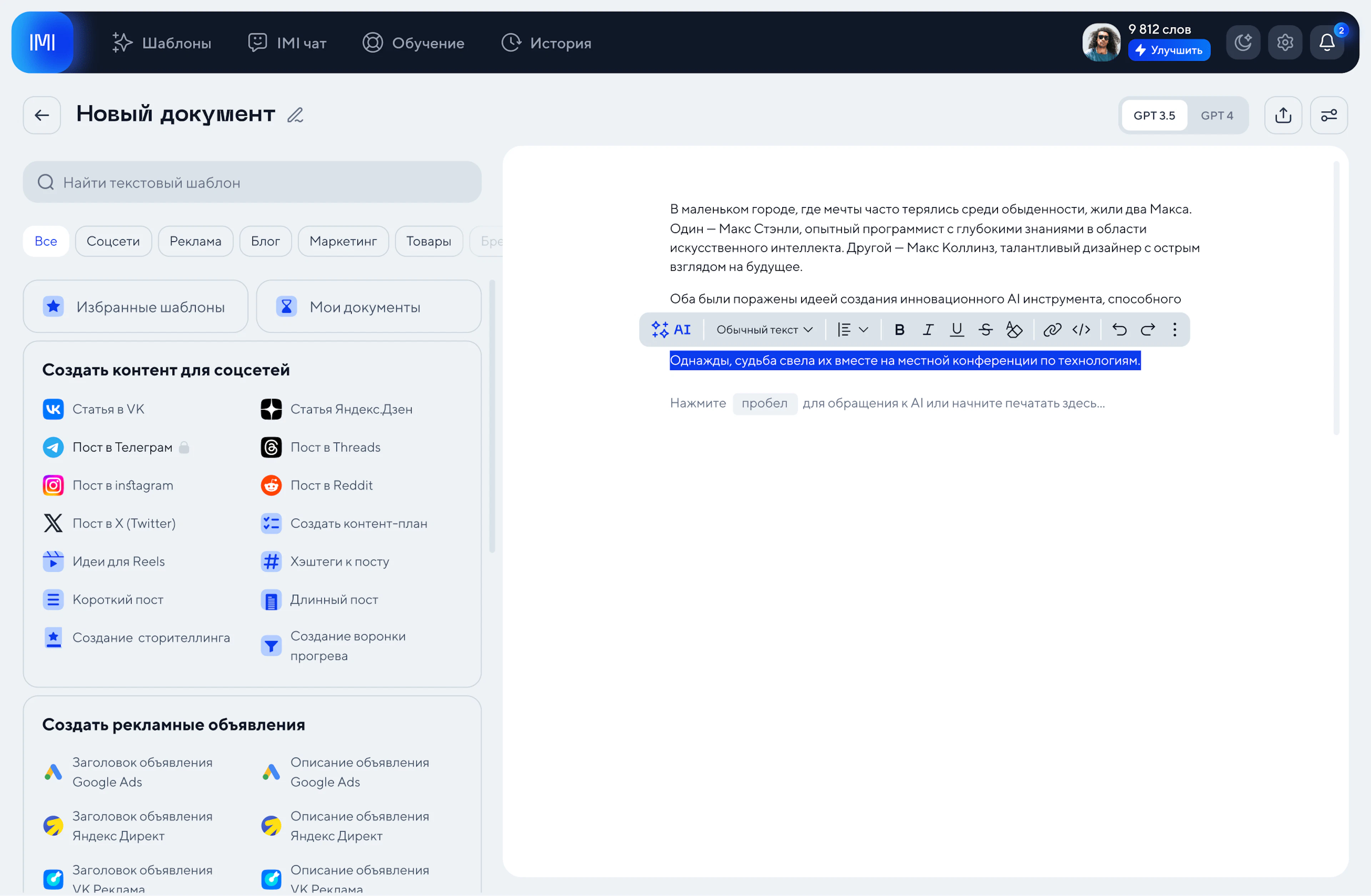Insert link chain icon

tap(1053, 329)
